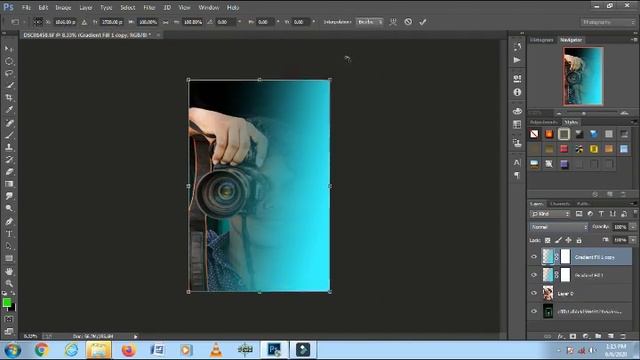Toggle lock position
Image resolution: width=640 pixels, height=360 pixels.
pyautogui.click(x=568, y=240)
